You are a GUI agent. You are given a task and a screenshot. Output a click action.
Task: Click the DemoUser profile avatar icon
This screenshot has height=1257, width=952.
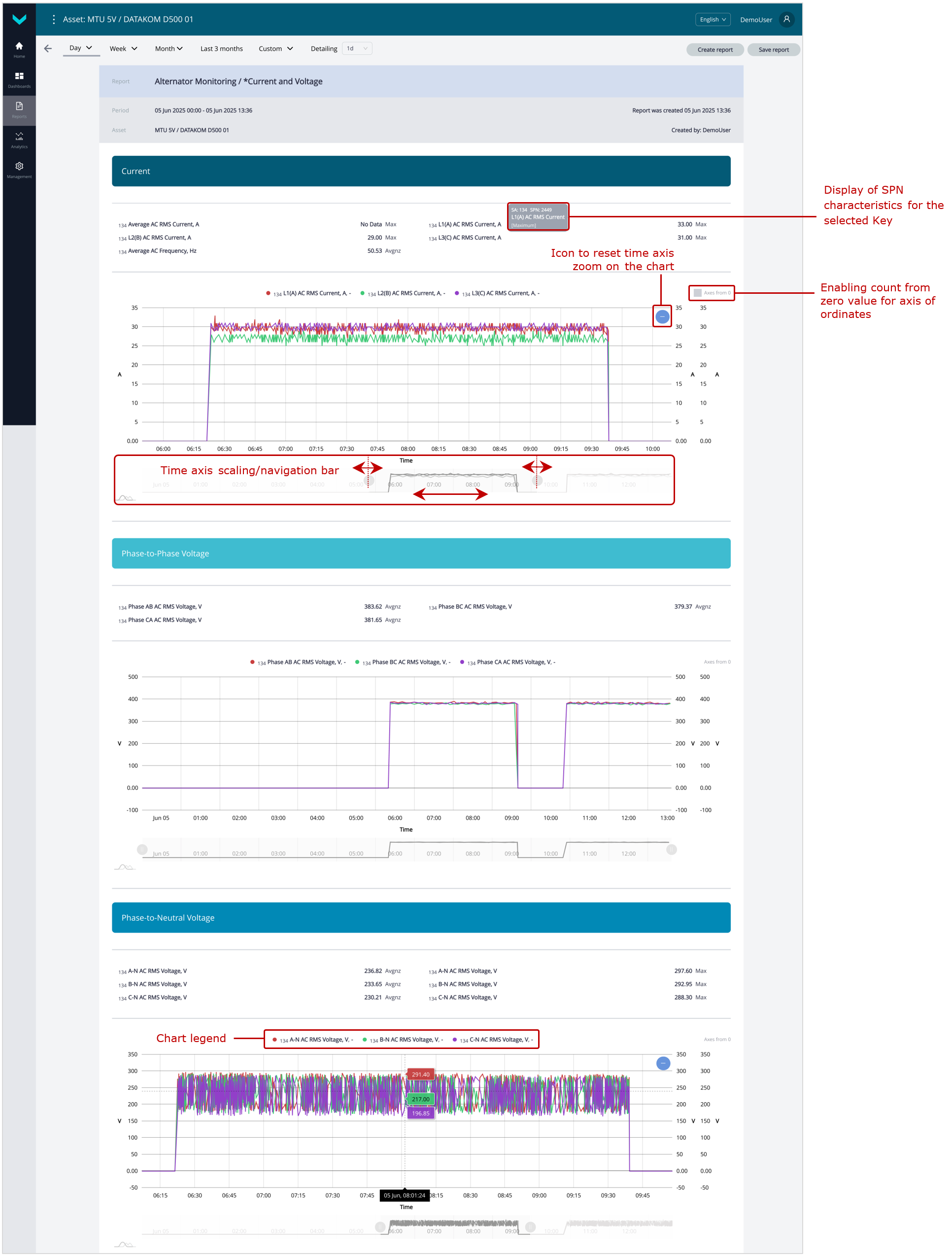coord(787,19)
